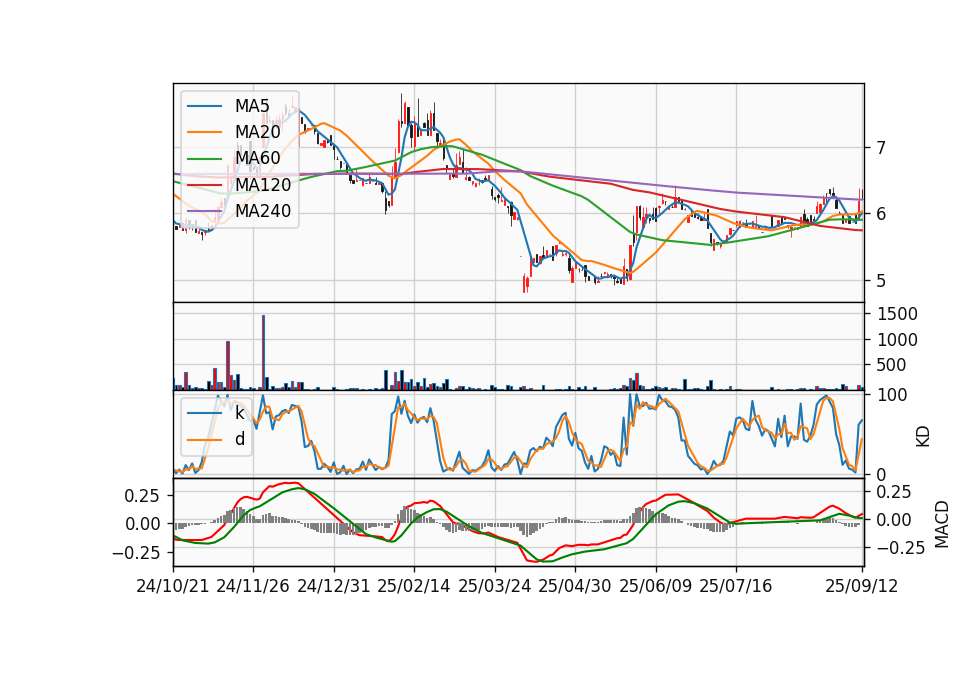Click the green line sample beside MA60

coord(204,159)
